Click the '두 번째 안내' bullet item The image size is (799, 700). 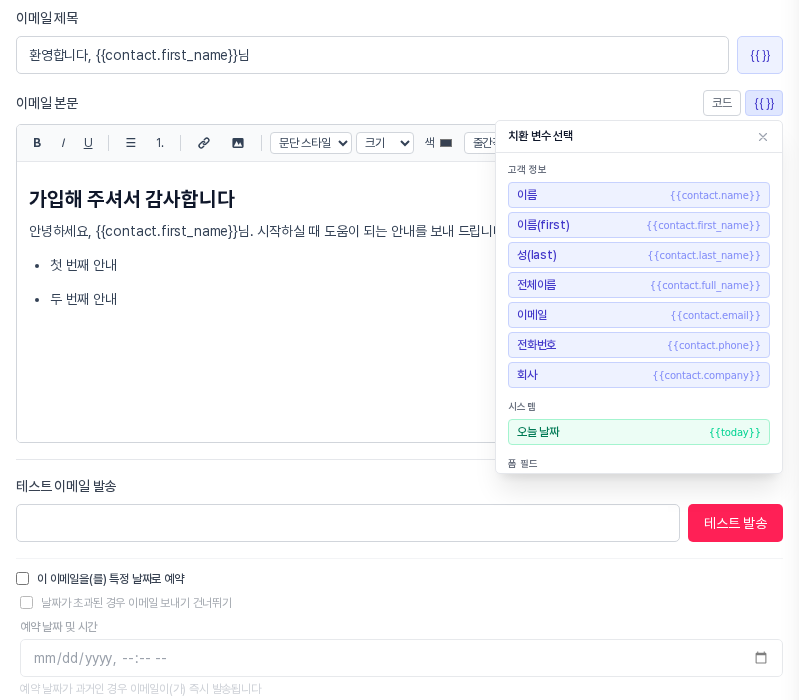(x=84, y=299)
